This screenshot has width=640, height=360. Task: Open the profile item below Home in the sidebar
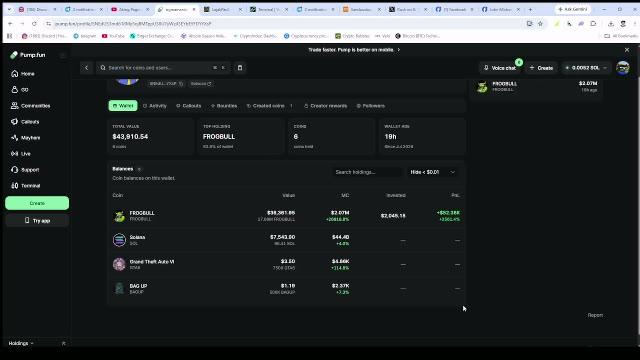[x=20, y=89]
